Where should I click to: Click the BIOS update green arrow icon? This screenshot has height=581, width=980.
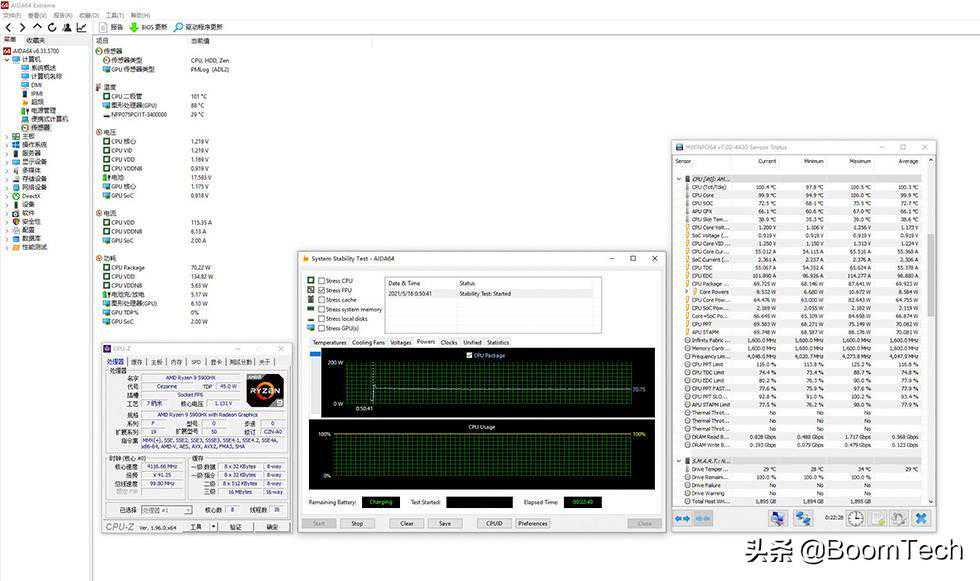133,27
